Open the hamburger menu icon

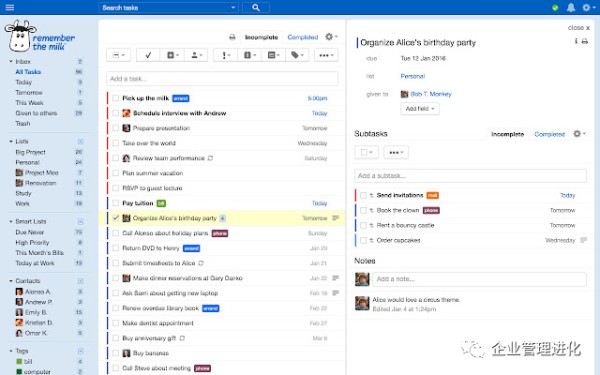tap(10, 7)
